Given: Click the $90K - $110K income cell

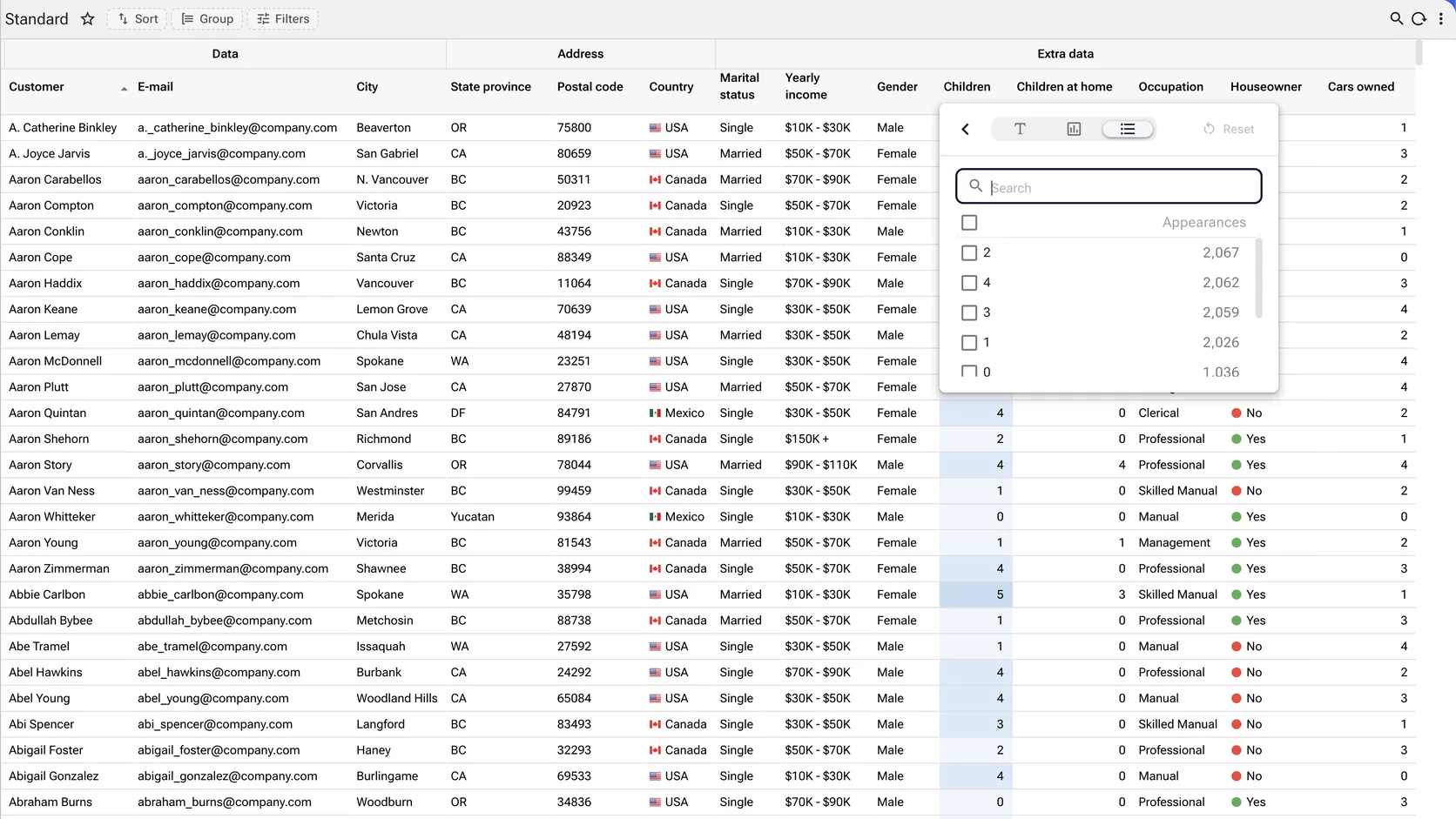Looking at the screenshot, I should pyautogui.click(x=820, y=466).
